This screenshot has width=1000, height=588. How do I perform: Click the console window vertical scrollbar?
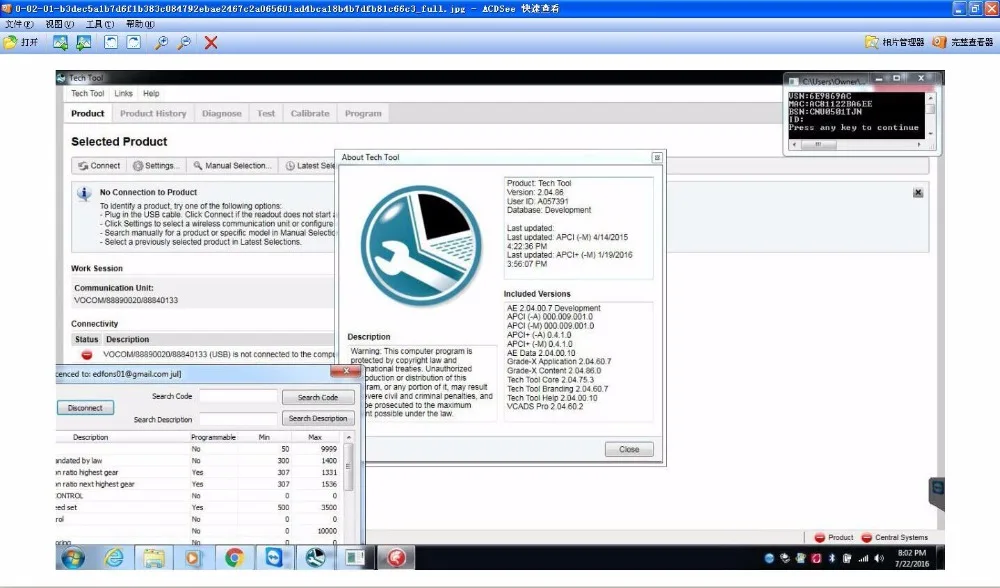pos(930,115)
